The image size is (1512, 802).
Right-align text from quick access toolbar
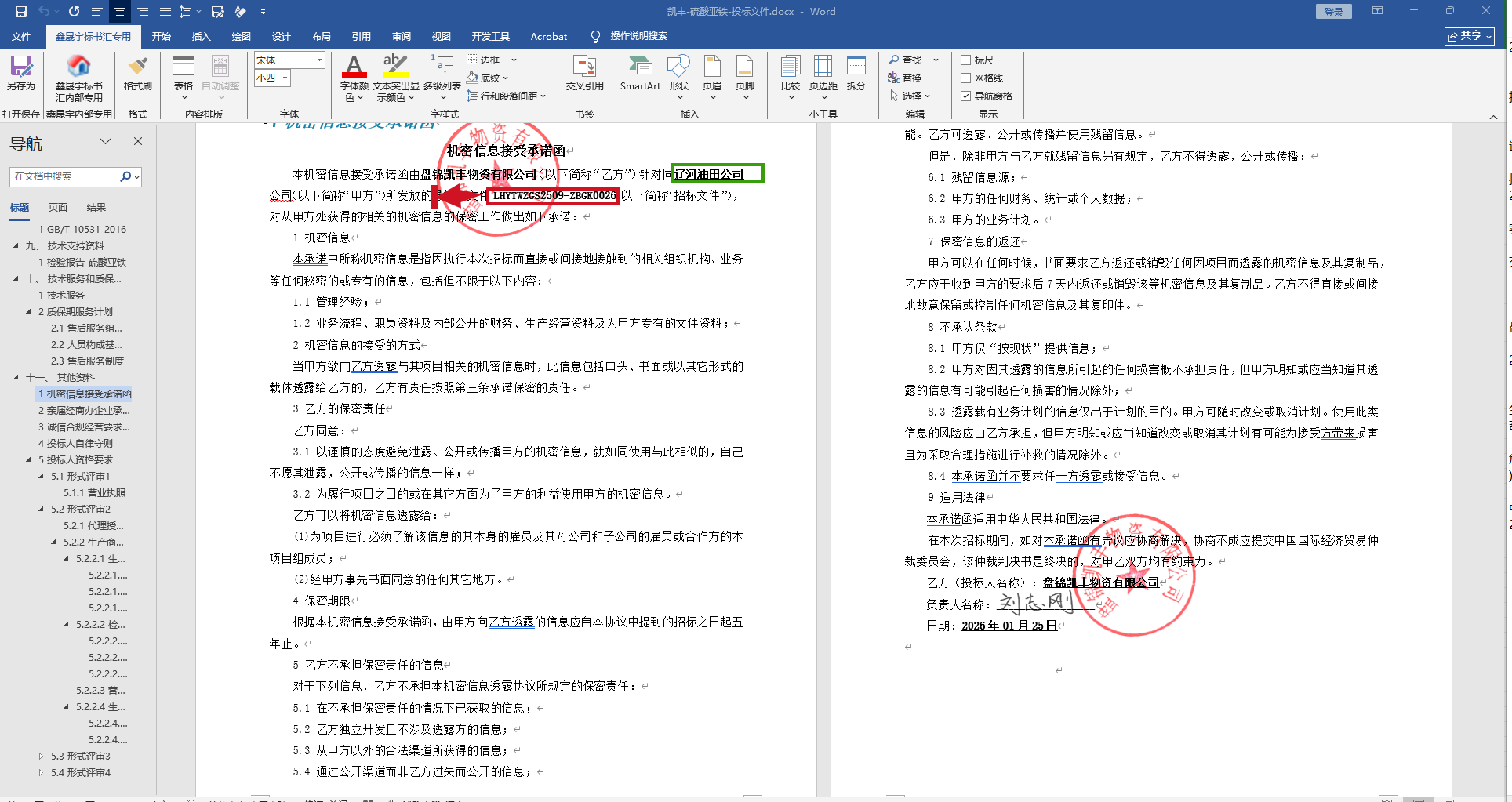coord(143,12)
